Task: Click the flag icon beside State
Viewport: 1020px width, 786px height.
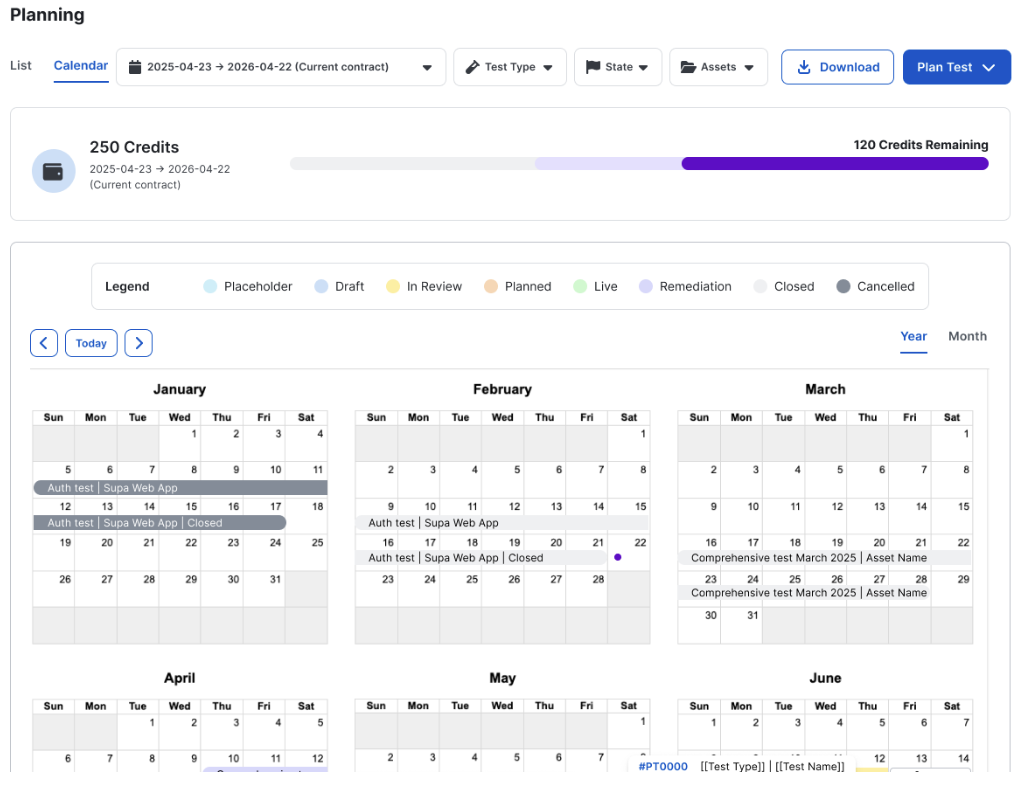Action: [593, 66]
